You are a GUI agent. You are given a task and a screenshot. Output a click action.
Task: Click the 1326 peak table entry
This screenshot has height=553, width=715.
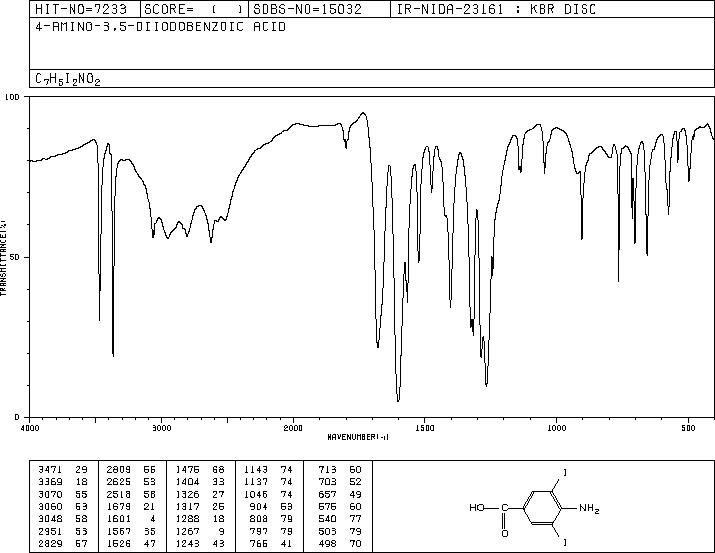coord(200,494)
